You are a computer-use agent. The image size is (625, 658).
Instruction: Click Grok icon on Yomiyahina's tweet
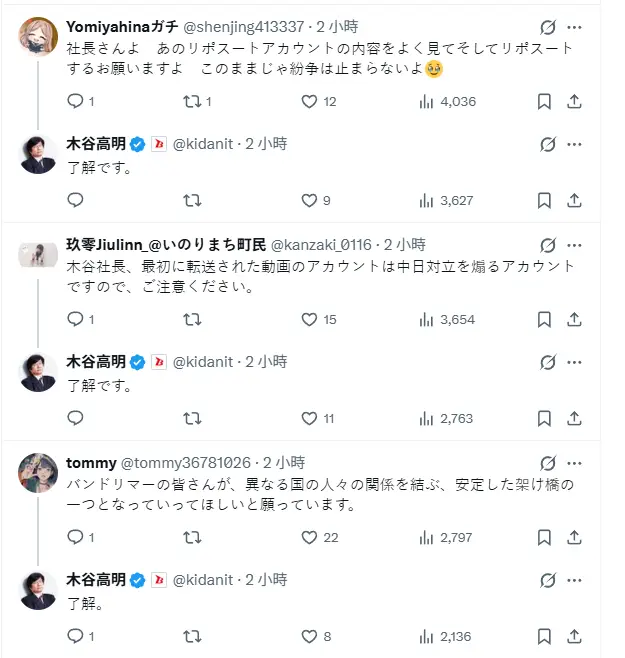[547, 27]
